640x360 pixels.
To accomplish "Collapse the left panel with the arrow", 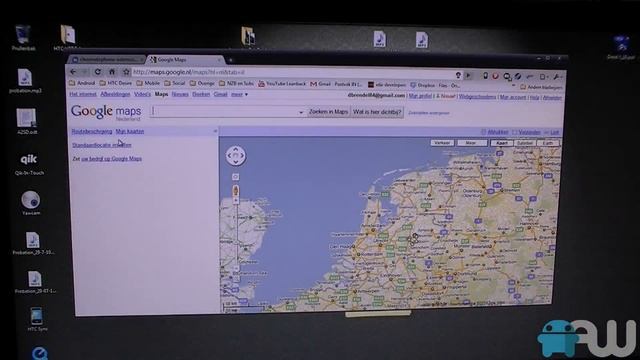I will pyautogui.click(x=215, y=131).
